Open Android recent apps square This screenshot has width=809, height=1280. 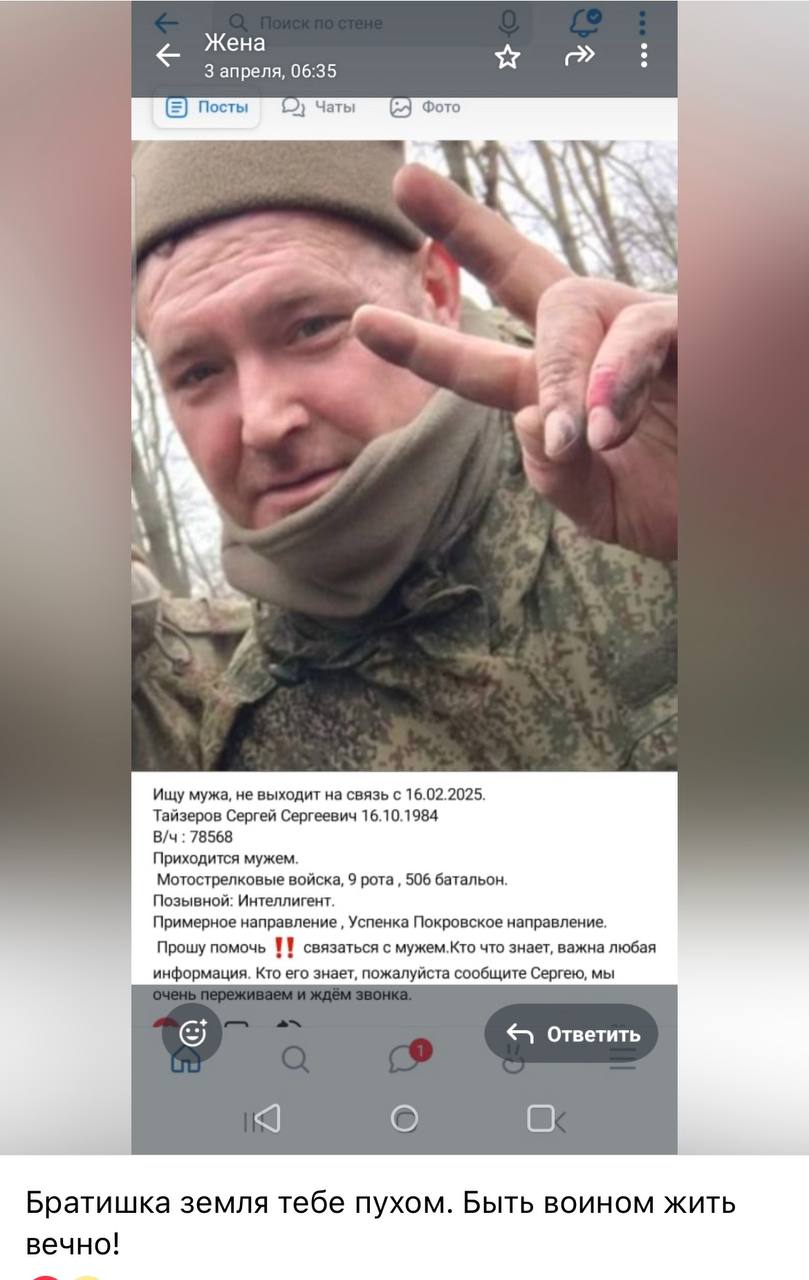[x=546, y=1118]
